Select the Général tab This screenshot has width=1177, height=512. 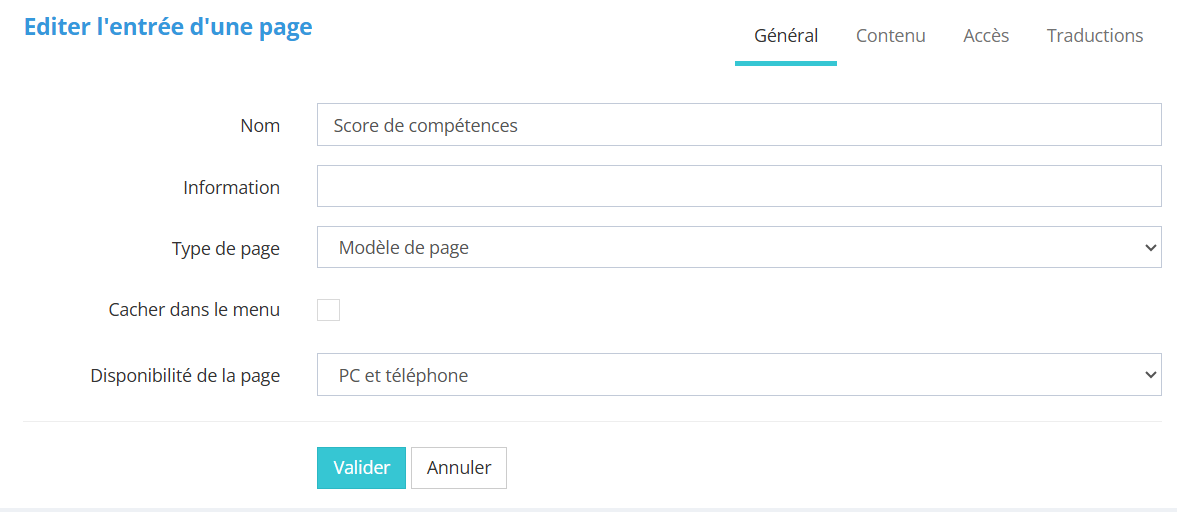click(786, 36)
